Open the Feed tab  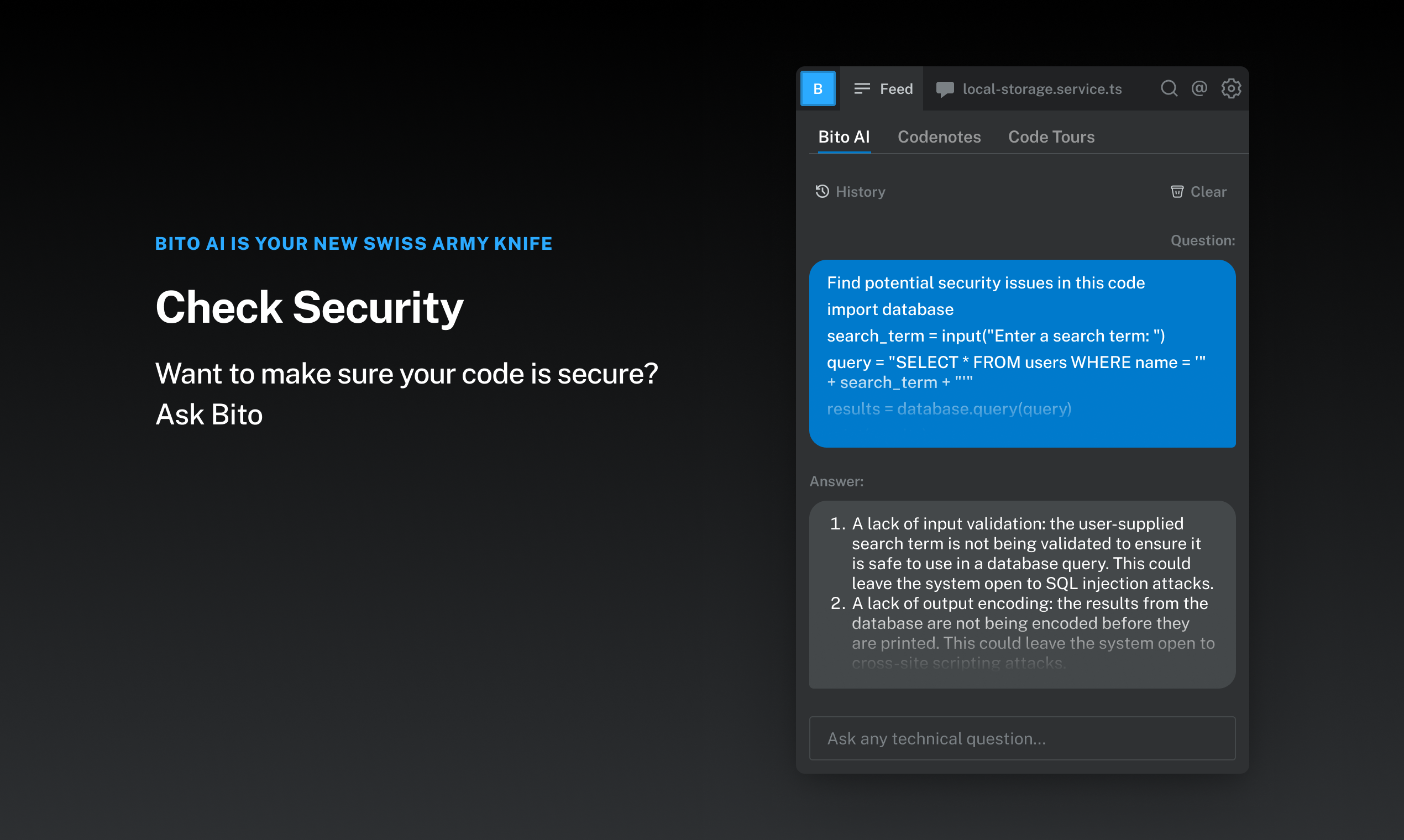pos(883,88)
